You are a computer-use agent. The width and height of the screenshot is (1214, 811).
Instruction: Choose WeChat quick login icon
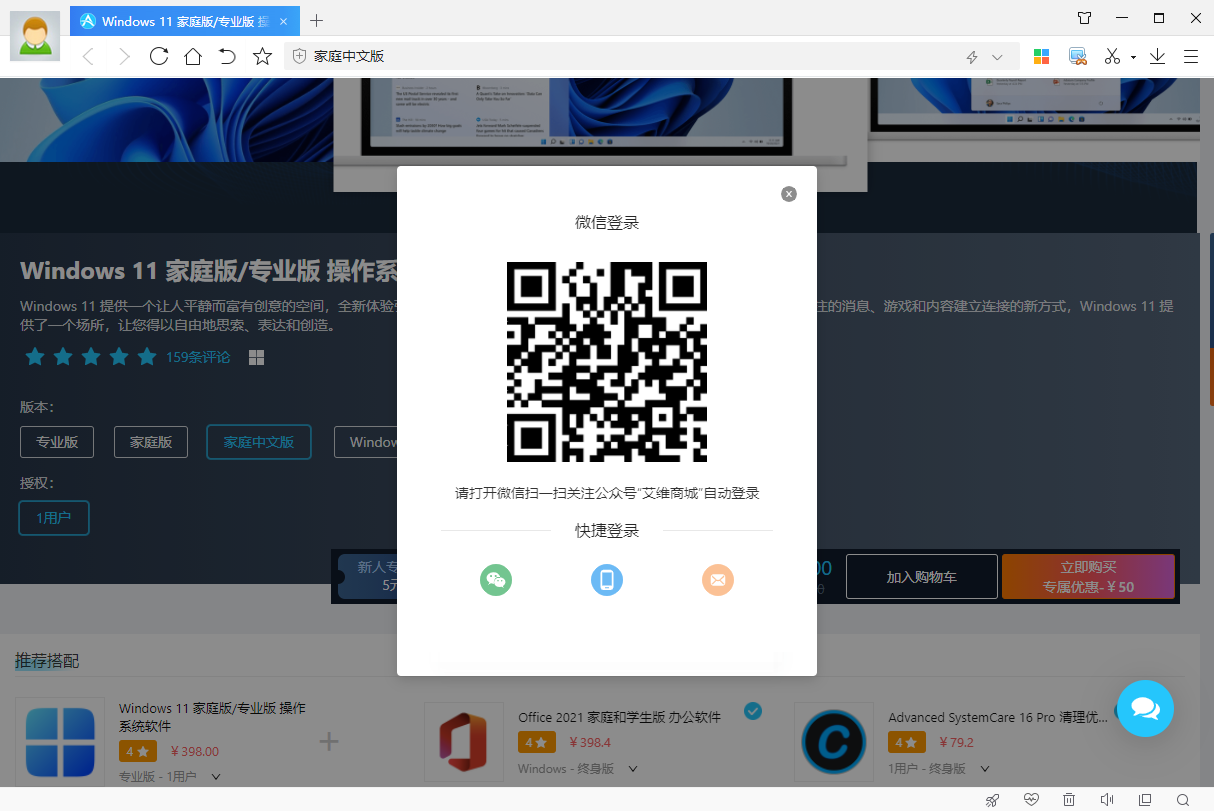(496, 580)
